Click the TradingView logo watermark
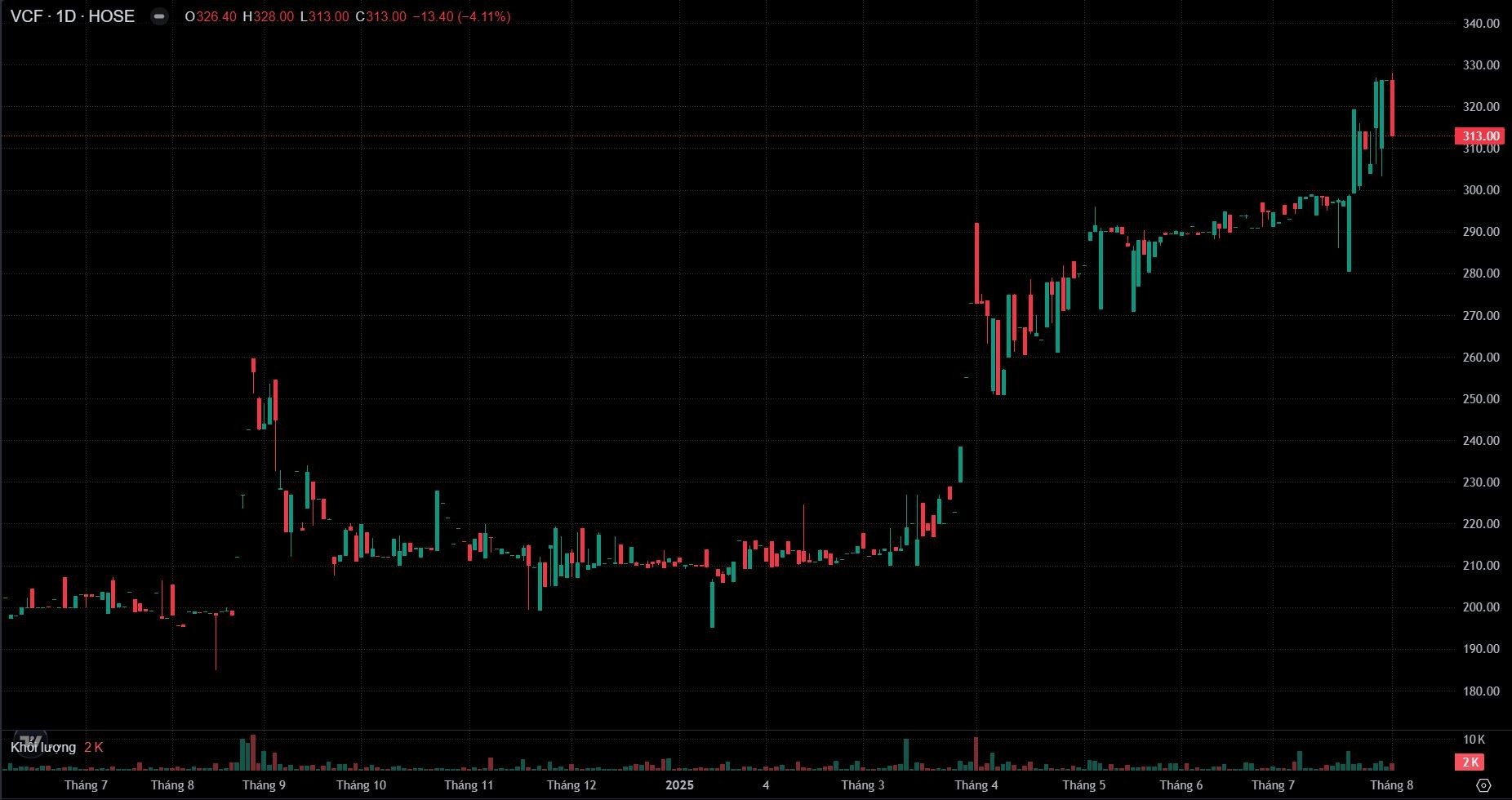The height and width of the screenshot is (800, 1512). point(31,740)
